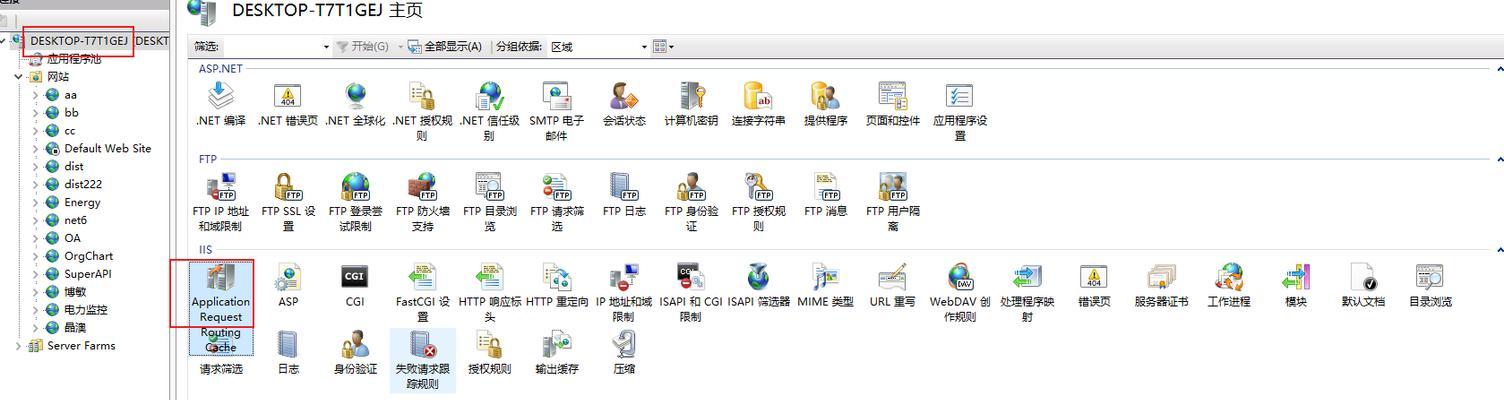
Task: Open FTP 消息 feature
Action: point(825,195)
